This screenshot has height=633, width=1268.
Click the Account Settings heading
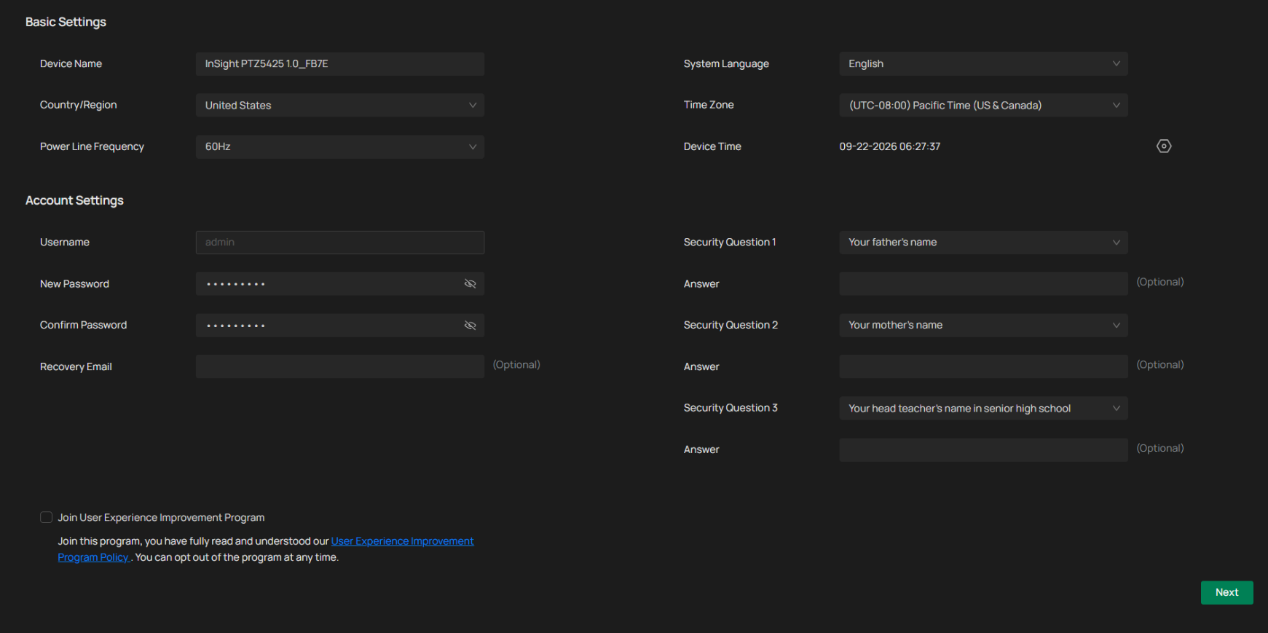(75, 200)
